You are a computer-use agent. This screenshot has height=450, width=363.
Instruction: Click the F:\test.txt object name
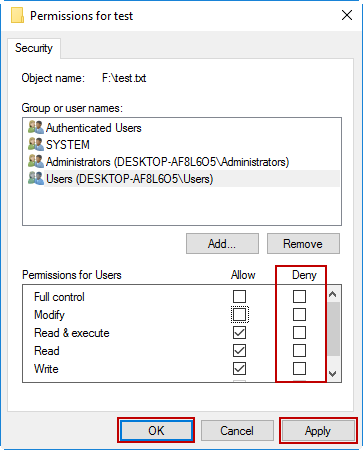coord(124,78)
